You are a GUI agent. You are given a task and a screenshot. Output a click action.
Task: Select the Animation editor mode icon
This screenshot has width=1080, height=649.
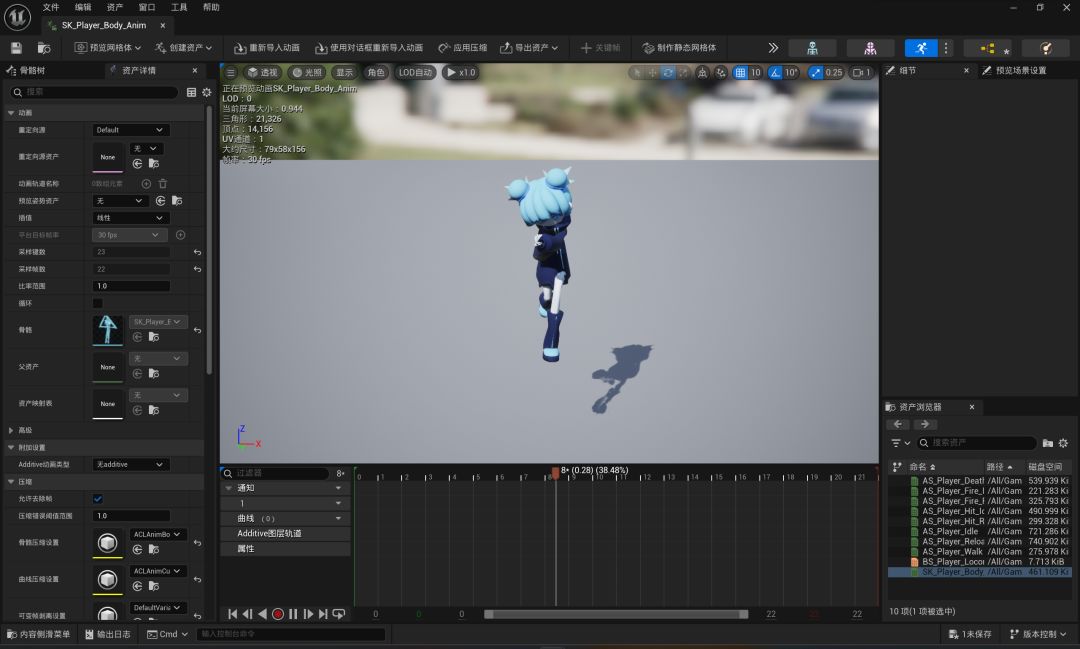pyautogui.click(x=921, y=48)
